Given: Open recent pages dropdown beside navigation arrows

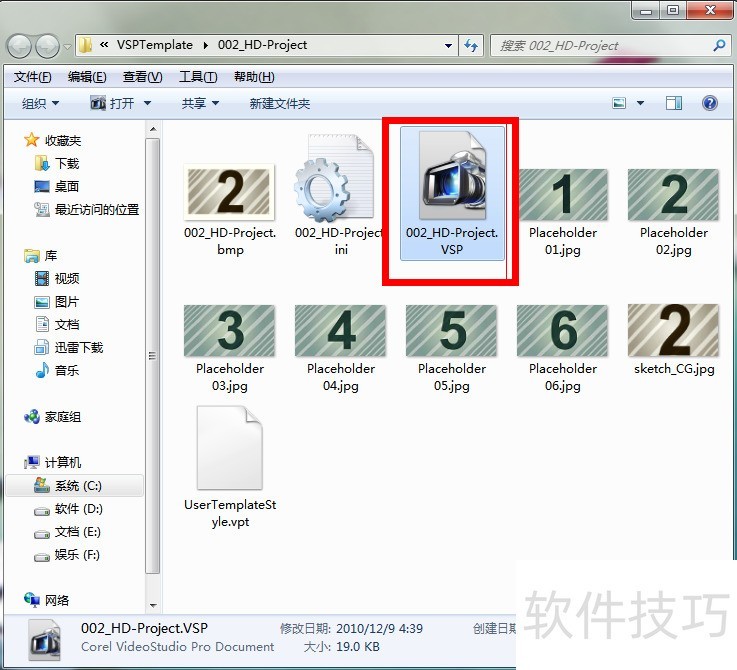Looking at the screenshot, I should [67, 47].
